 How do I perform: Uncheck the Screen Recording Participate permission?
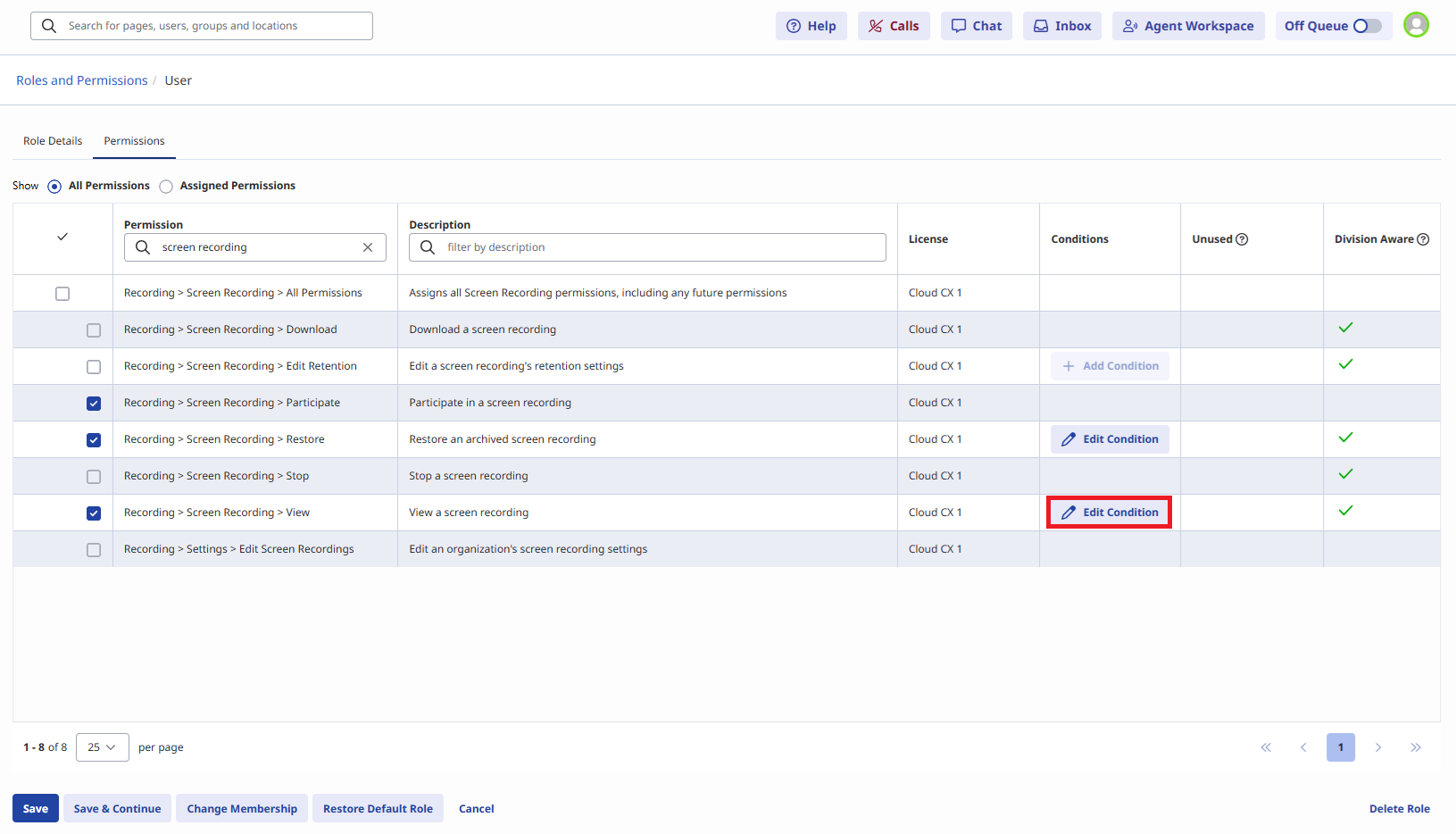[x=94, y=404]
